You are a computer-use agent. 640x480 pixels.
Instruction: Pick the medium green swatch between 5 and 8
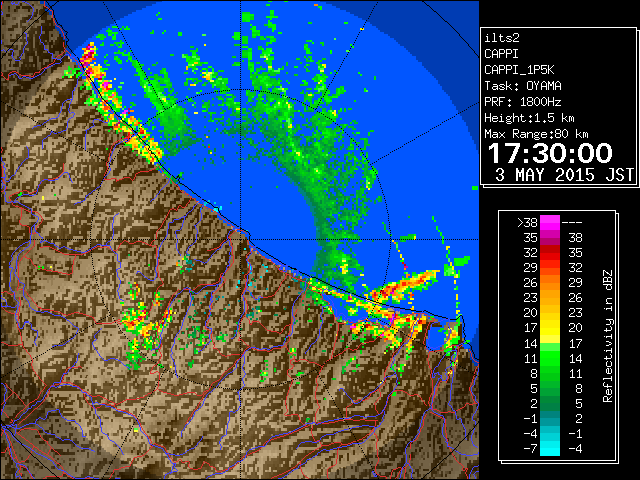tap(550, 389)
